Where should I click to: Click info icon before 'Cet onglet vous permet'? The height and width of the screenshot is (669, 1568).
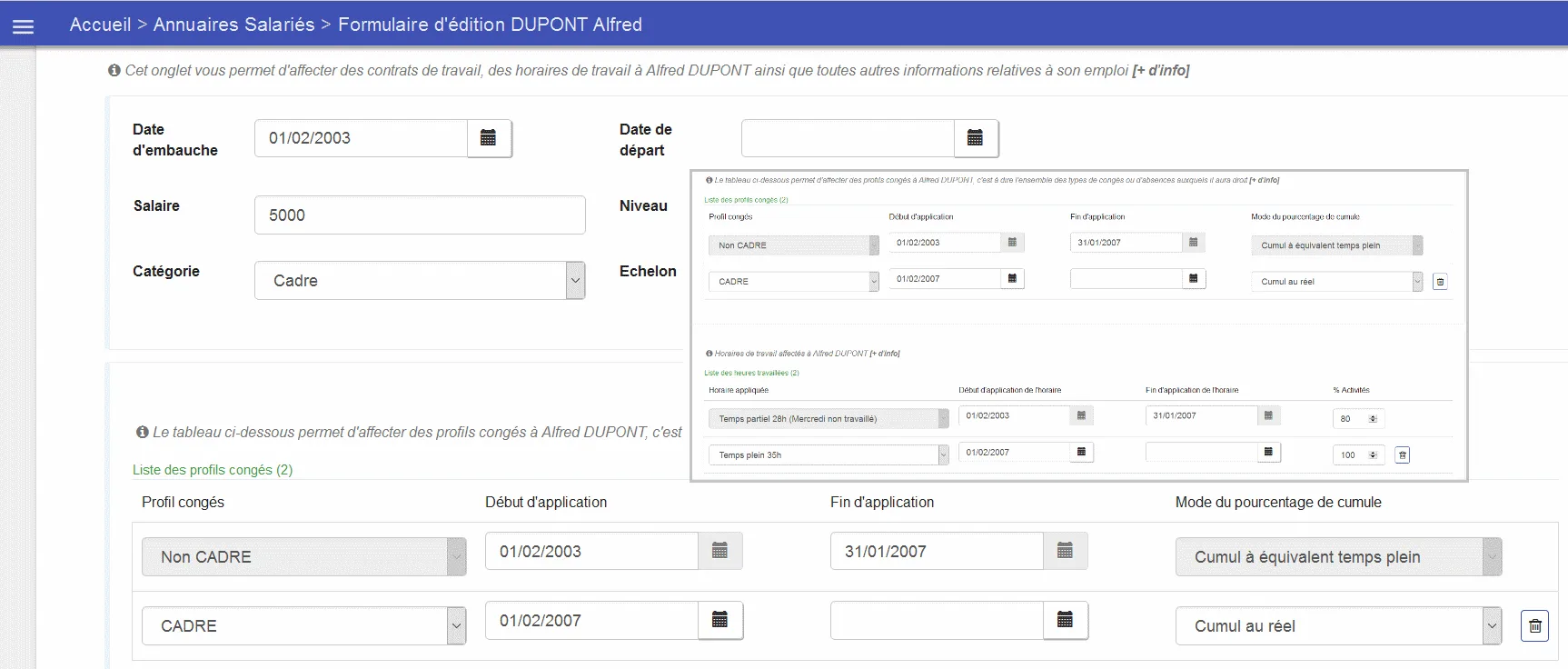114,70
